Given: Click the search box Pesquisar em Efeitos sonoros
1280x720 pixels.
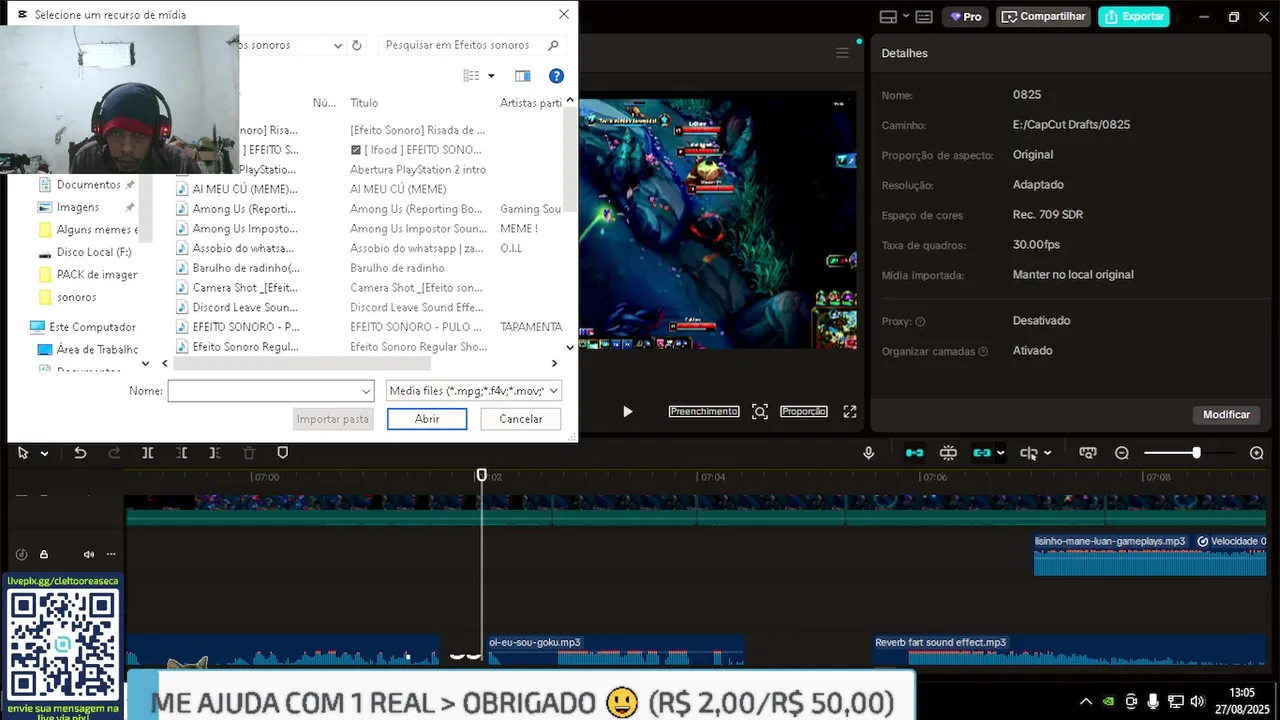Looking at the screenshot, I should click(472, 45).
